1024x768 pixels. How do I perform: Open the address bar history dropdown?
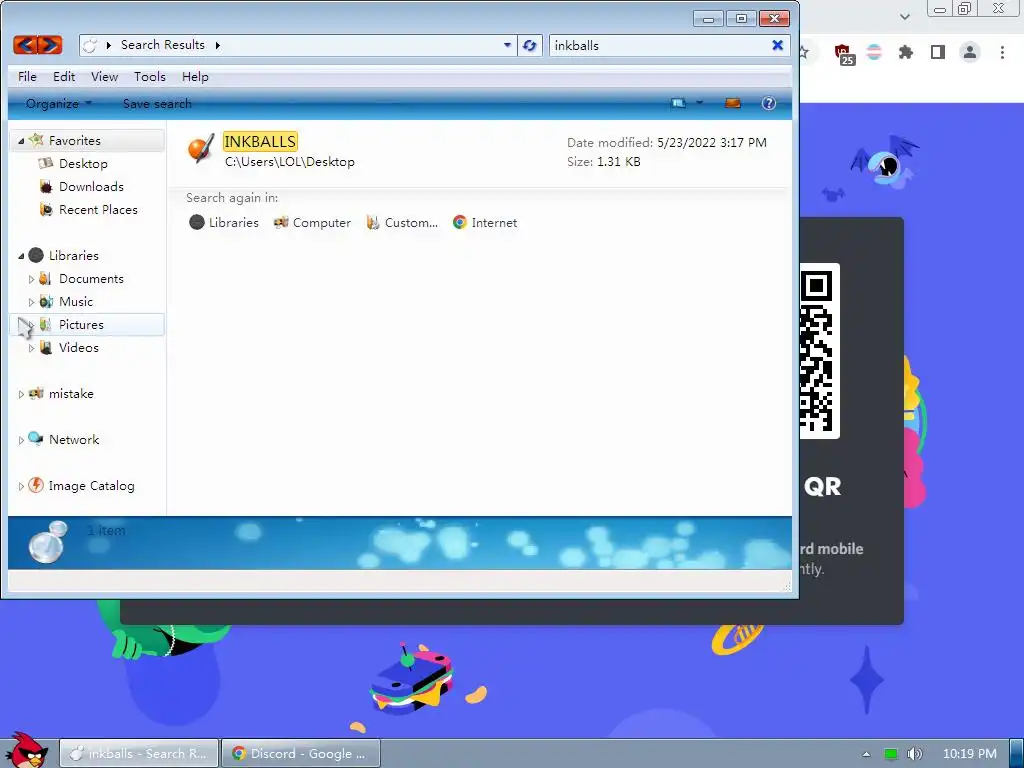[507, 45]
